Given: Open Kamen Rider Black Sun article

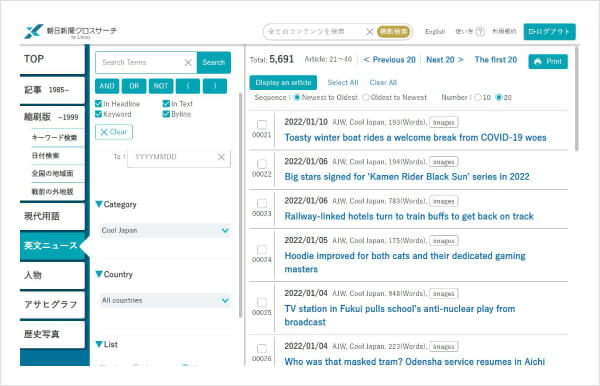Looking at the screenshot, I should click(407, 177).
